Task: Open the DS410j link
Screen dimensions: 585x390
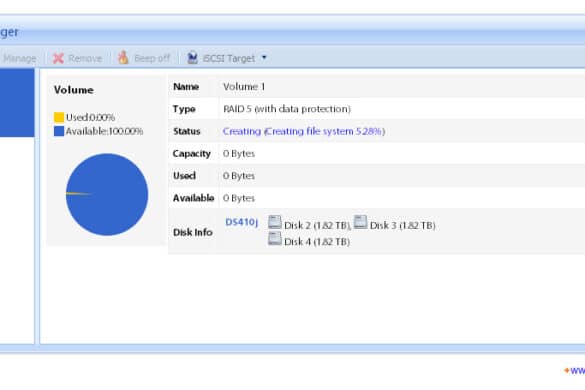Action: pyautogui.click(x=242, y=222)
